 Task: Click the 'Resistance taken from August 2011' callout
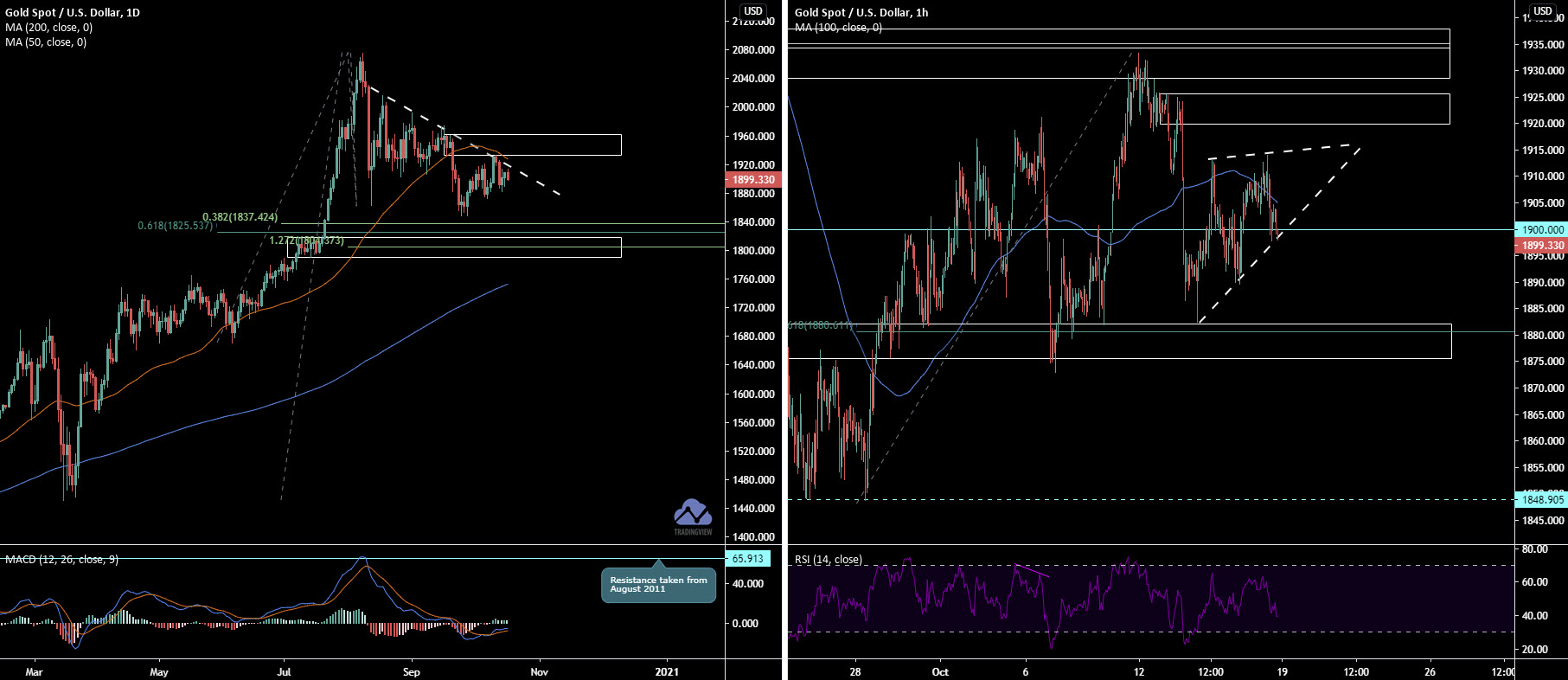pyautogui.click(x=658, y=585)
